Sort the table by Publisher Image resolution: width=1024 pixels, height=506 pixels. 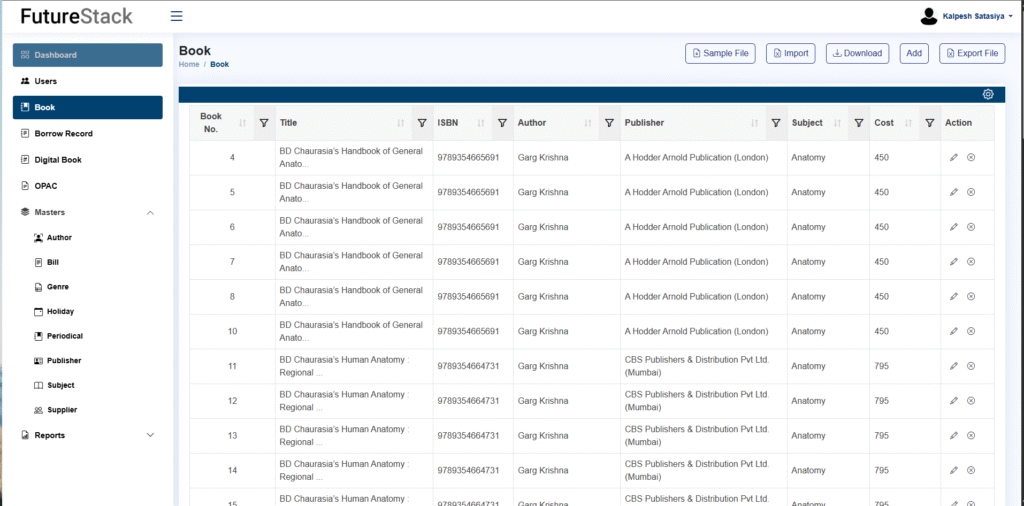pos(755,123)
